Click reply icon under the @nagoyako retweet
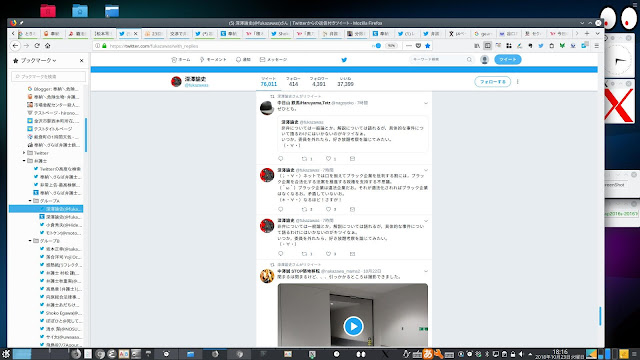The width and height of the screenshot is (640, 360). pos(280,159)
